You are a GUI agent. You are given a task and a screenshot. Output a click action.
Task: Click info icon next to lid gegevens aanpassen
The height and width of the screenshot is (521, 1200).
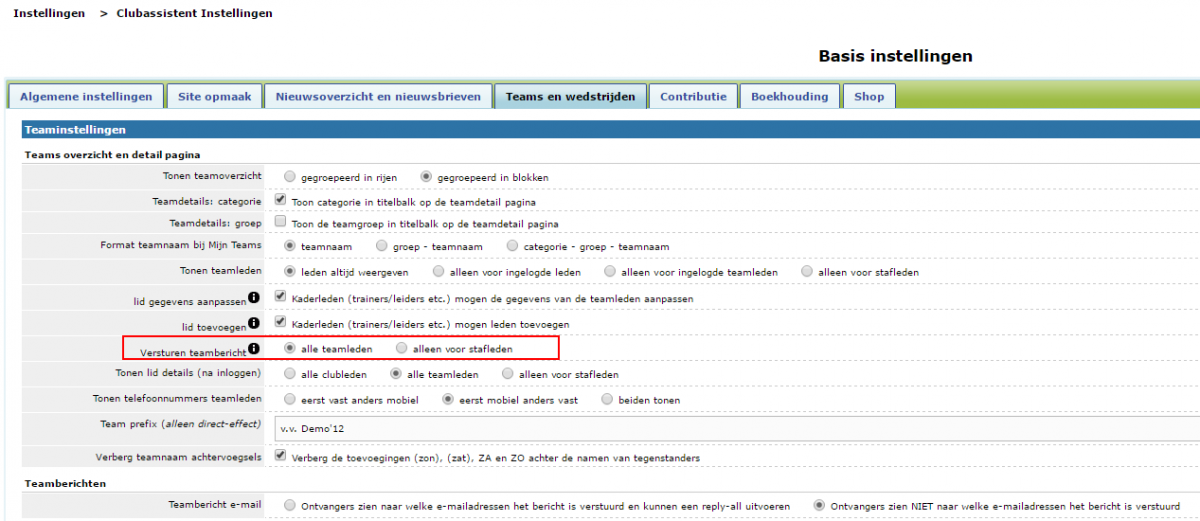(x=255, y=297)
